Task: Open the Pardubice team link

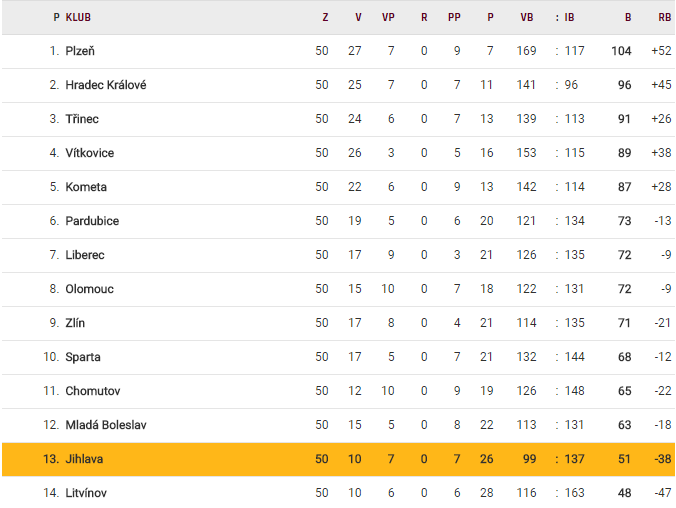Action: (x=92, y=221)
